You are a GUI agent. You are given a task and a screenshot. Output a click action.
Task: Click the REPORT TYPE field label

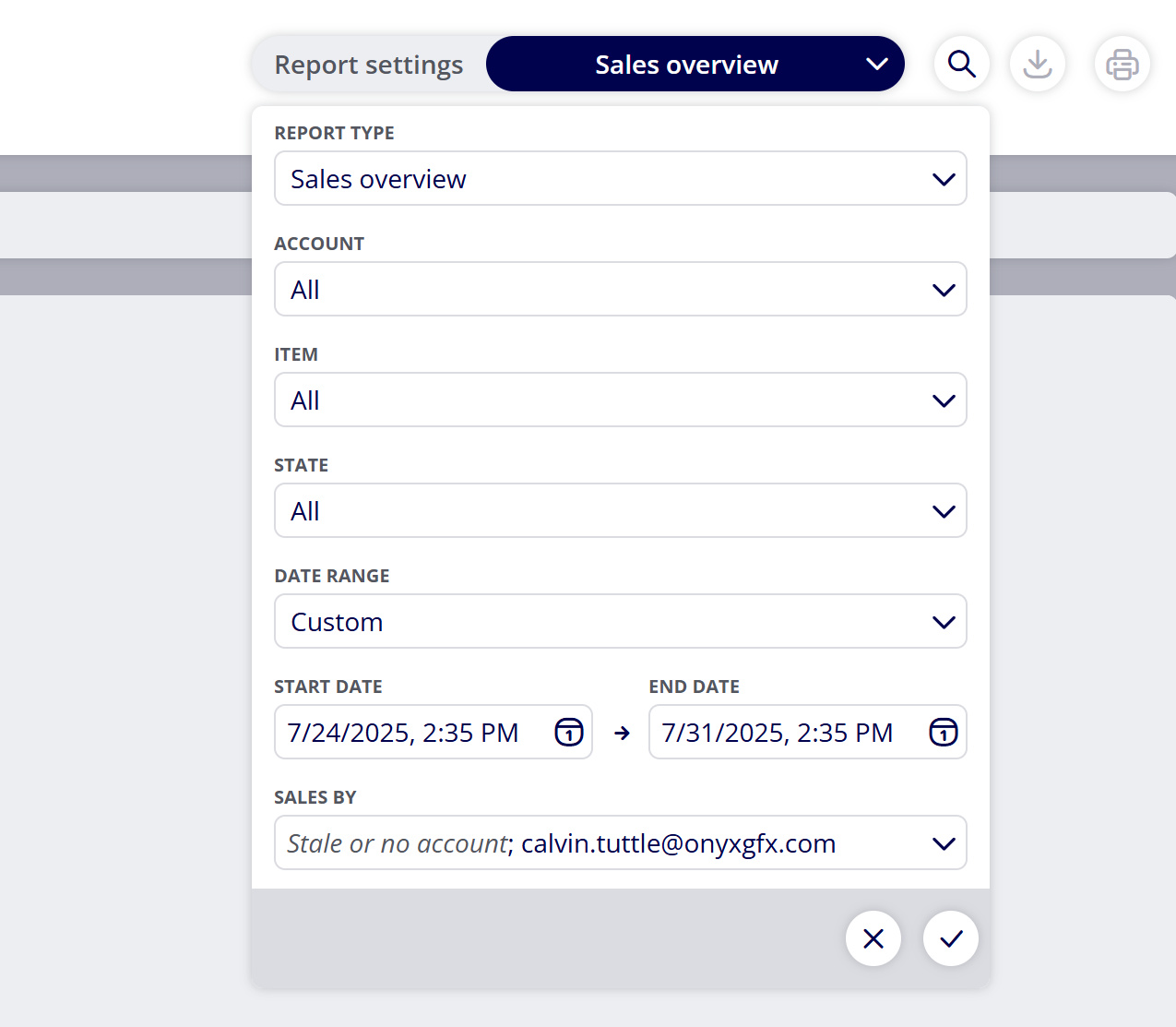coord(334,133)
